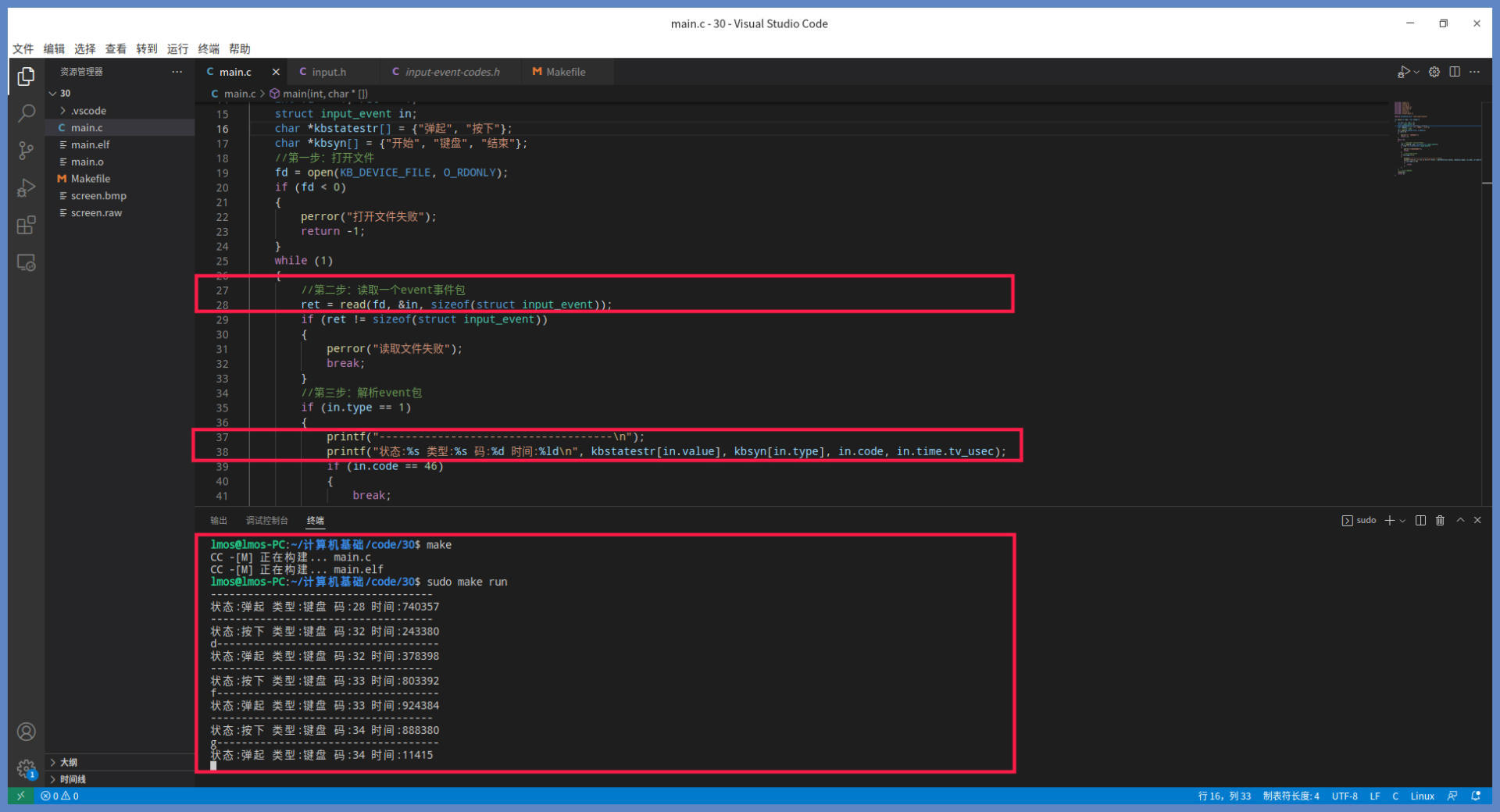Open the Extensions view
The image size is (1500, 812).
pyautogui.click(x=26, y=226)
